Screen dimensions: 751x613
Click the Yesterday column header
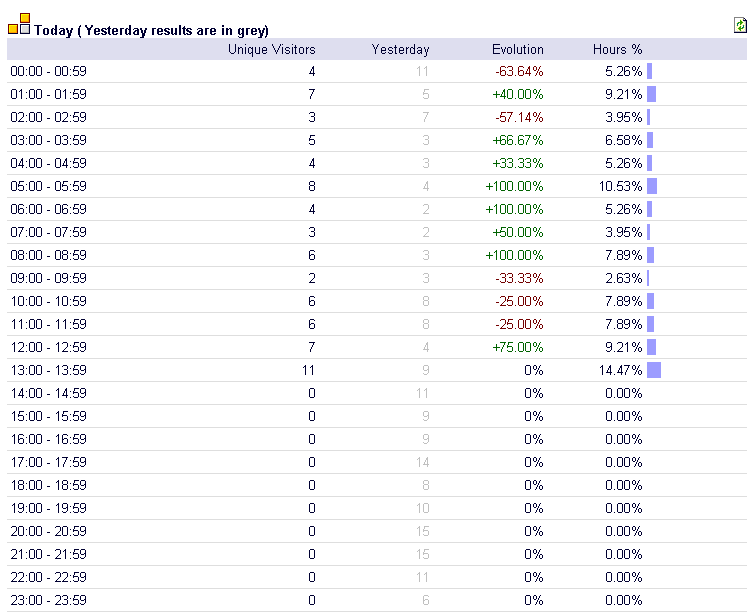400,49
